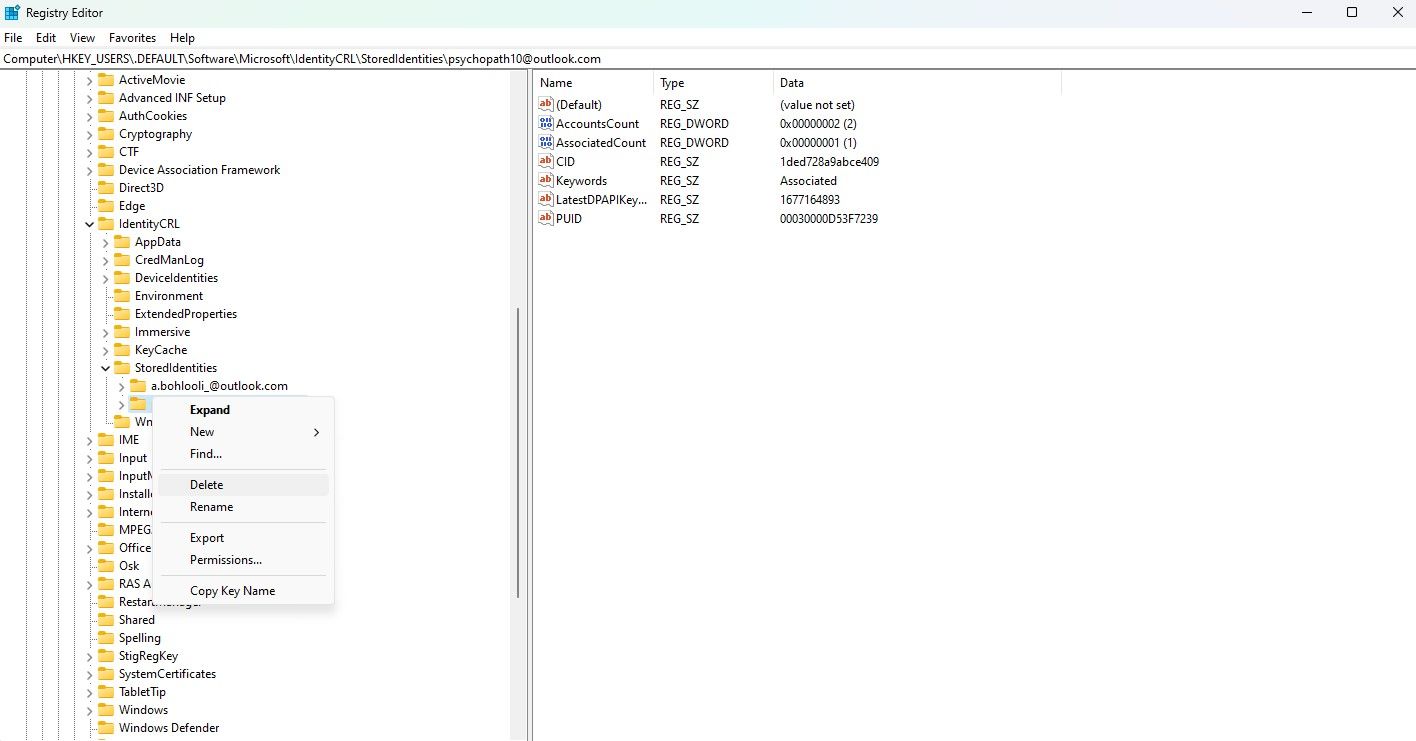Click the REG_DWORD icon beside AccountsCount

point(544,123)
